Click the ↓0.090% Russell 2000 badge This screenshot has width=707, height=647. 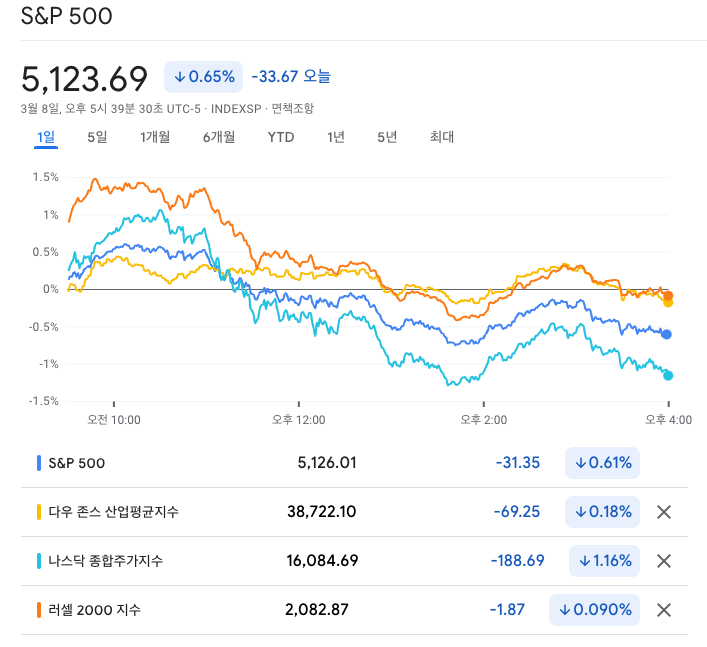click(x=594, y=610)
